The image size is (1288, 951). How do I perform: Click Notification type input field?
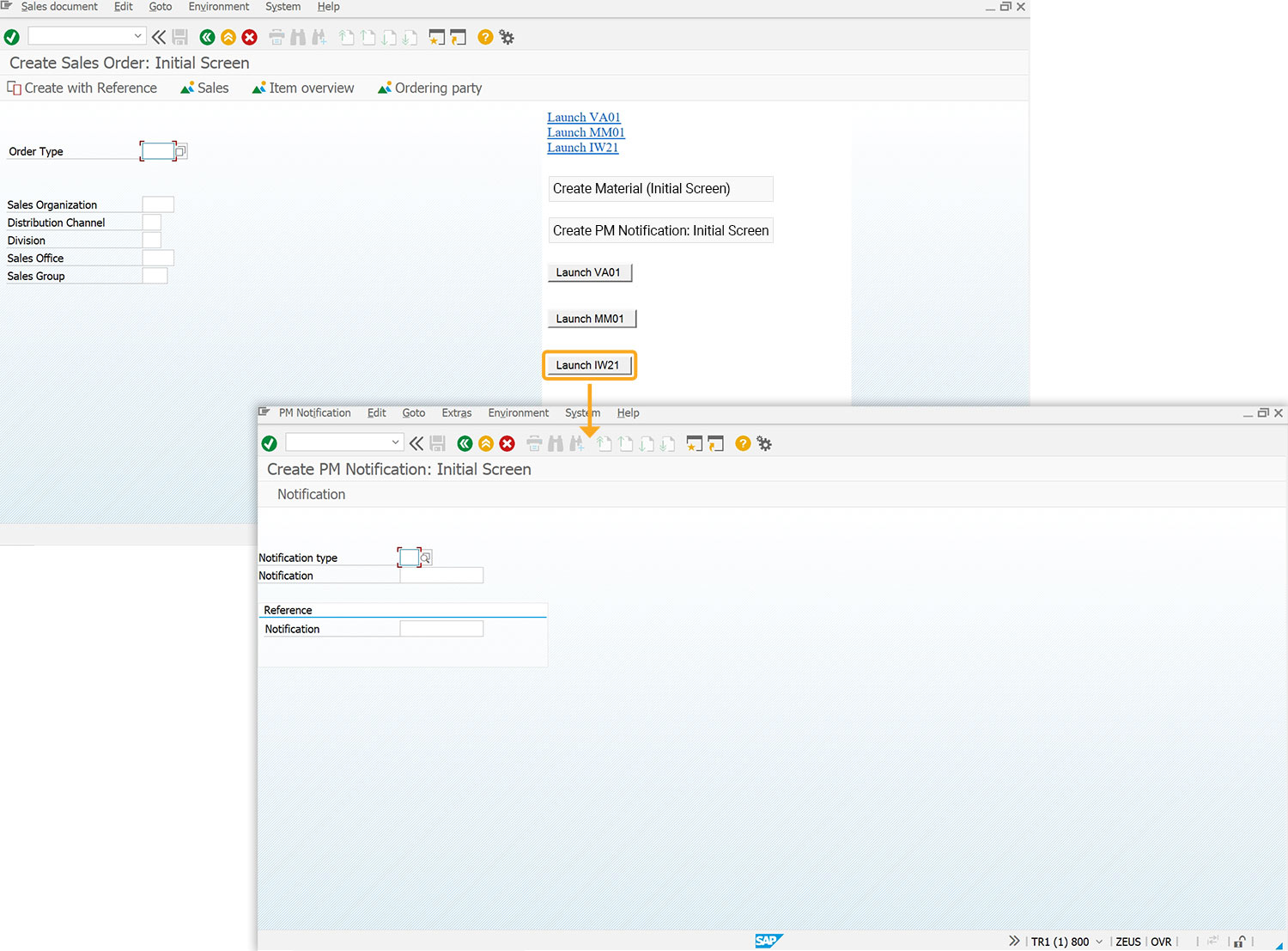(x=410, y=558)
